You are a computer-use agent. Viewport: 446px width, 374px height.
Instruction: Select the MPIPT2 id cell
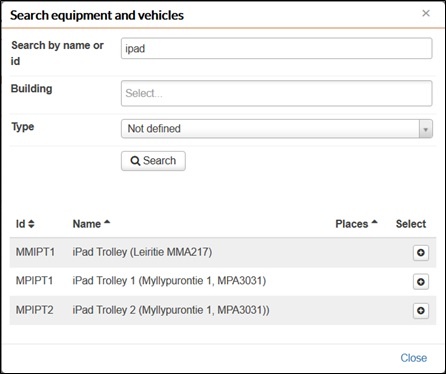(x=34, y=310)
